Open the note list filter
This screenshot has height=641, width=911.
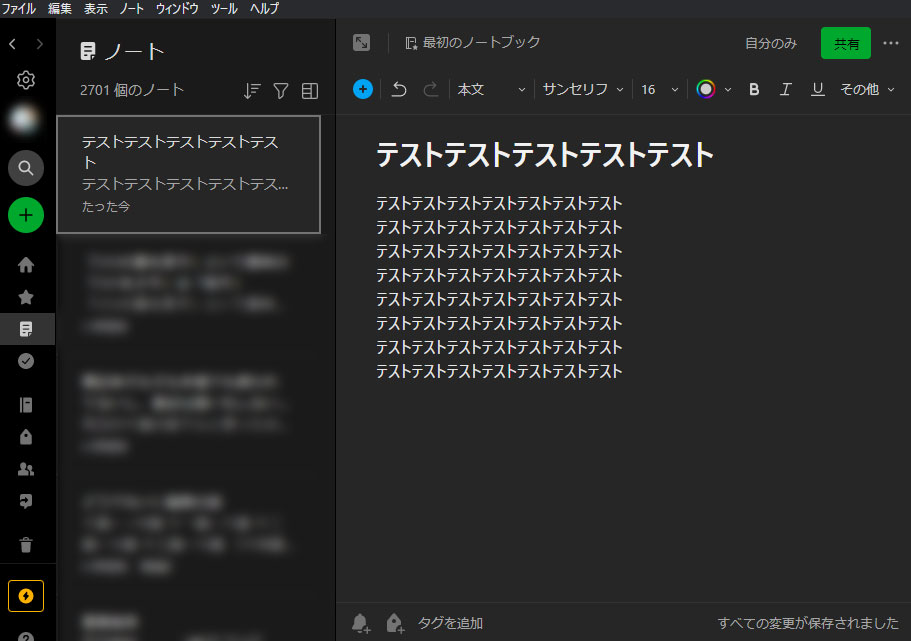[281, 90]
